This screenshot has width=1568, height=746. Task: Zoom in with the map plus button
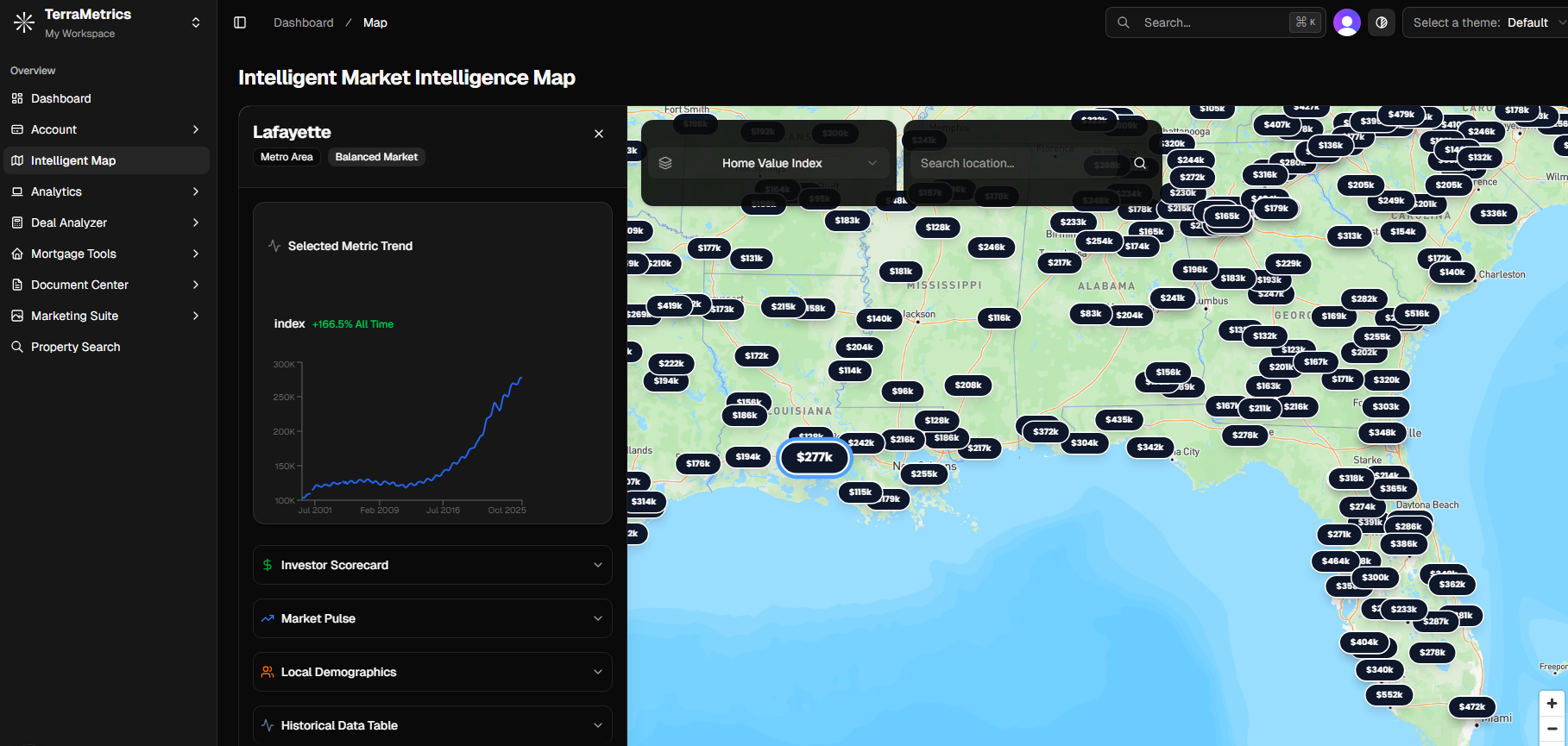click(x=1552, y=704)
